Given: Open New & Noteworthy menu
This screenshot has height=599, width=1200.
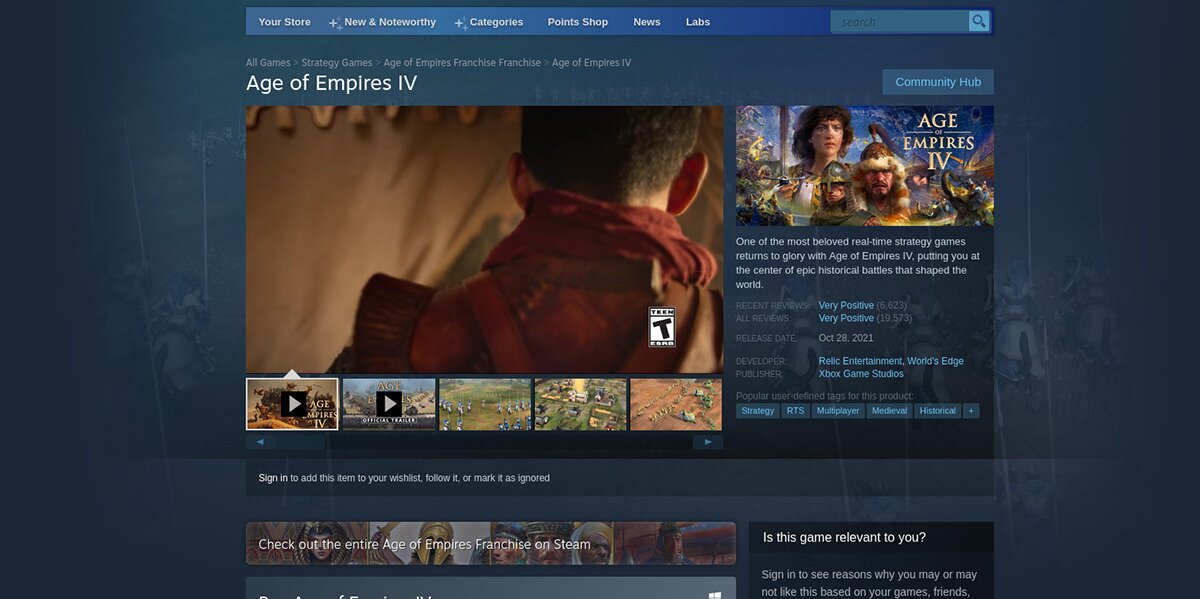Looking at the screenshot, I should click(382, 22).
